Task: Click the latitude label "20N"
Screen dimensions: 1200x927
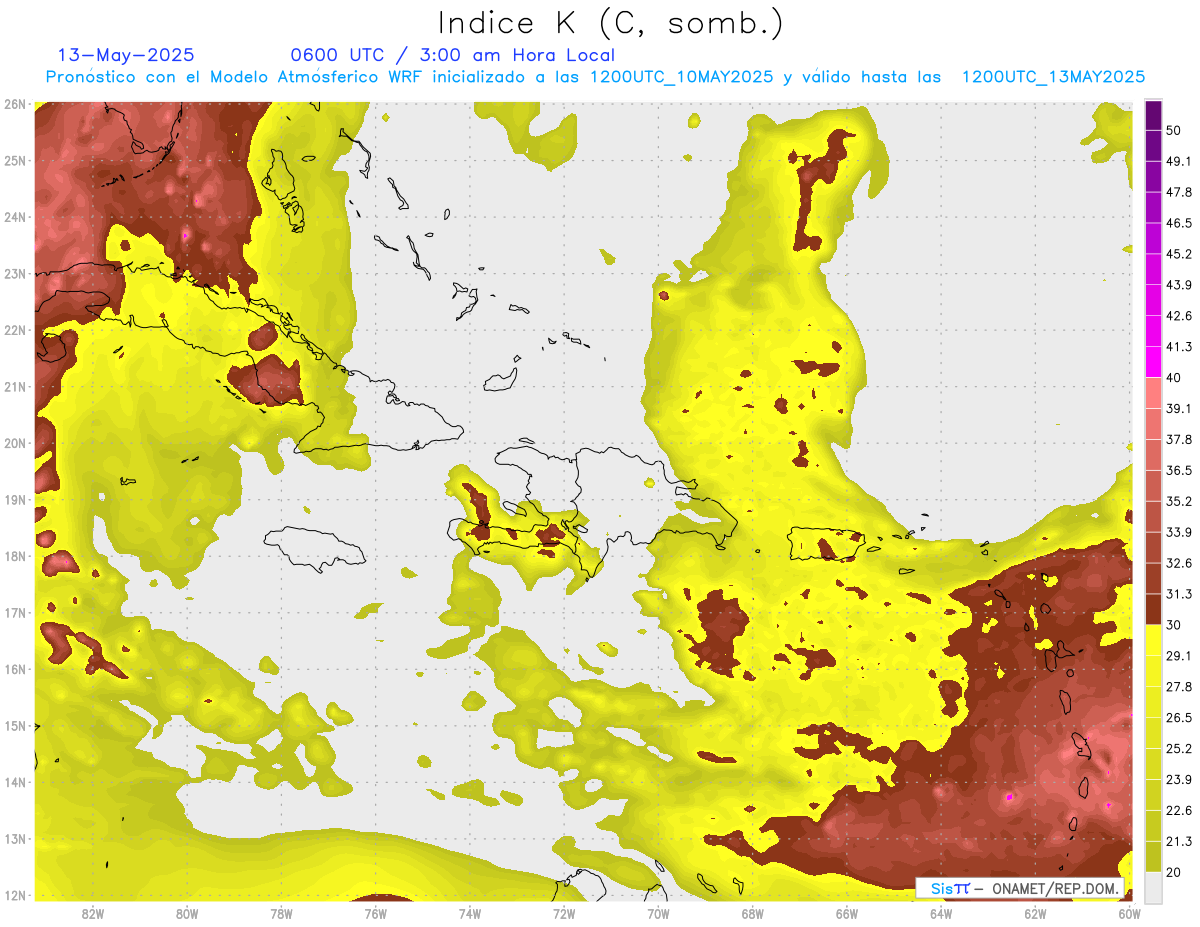Action: click(15, 443)
